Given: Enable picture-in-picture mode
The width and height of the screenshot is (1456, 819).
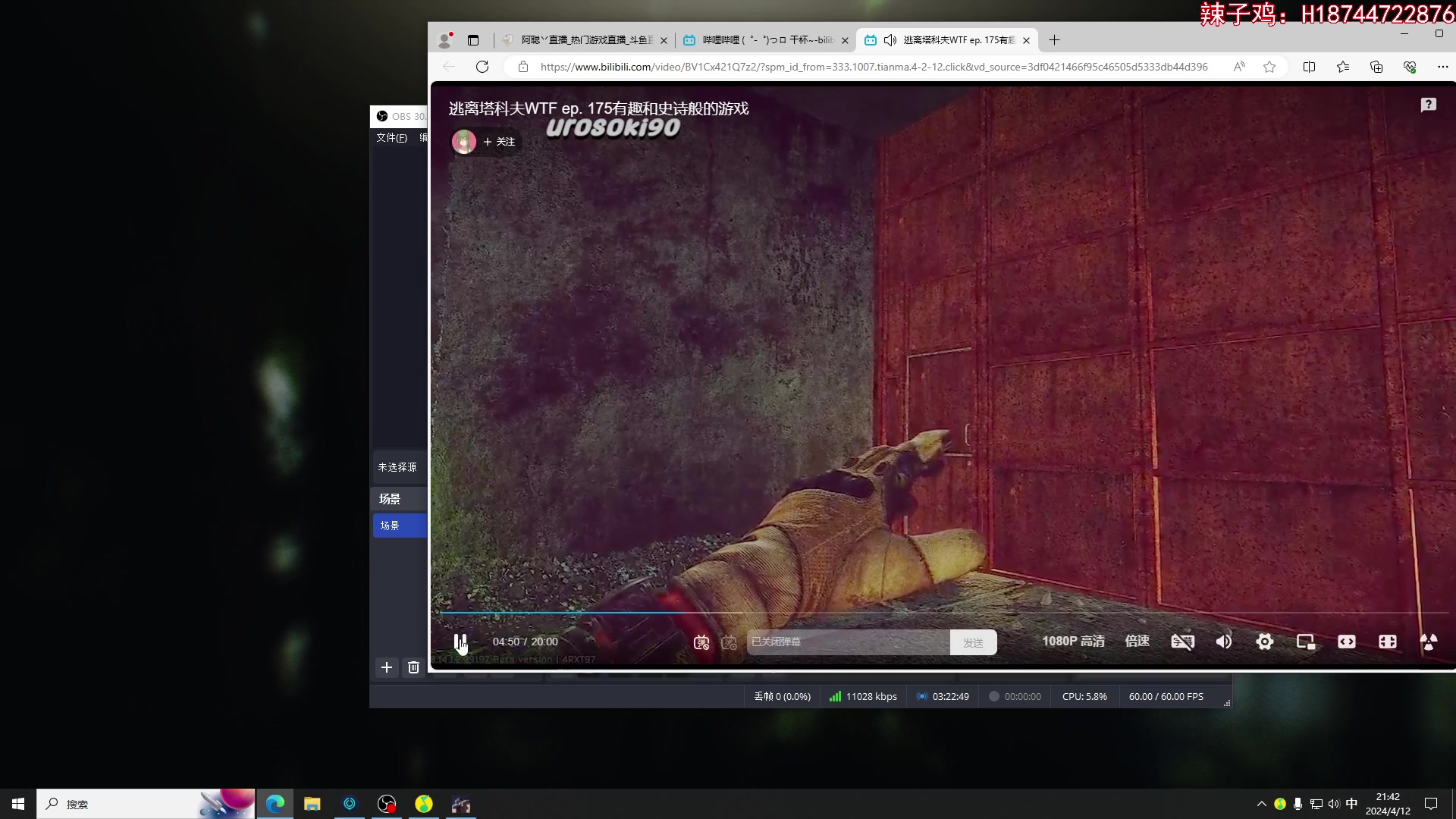Looking at the screenshot, I should click(1306, 642).
